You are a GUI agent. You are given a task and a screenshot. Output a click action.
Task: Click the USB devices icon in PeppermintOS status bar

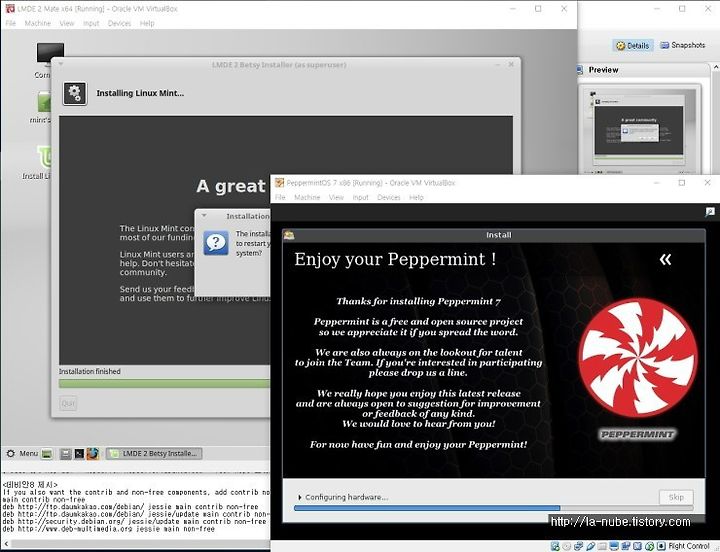pyautogui.click(x=591, y=546)
